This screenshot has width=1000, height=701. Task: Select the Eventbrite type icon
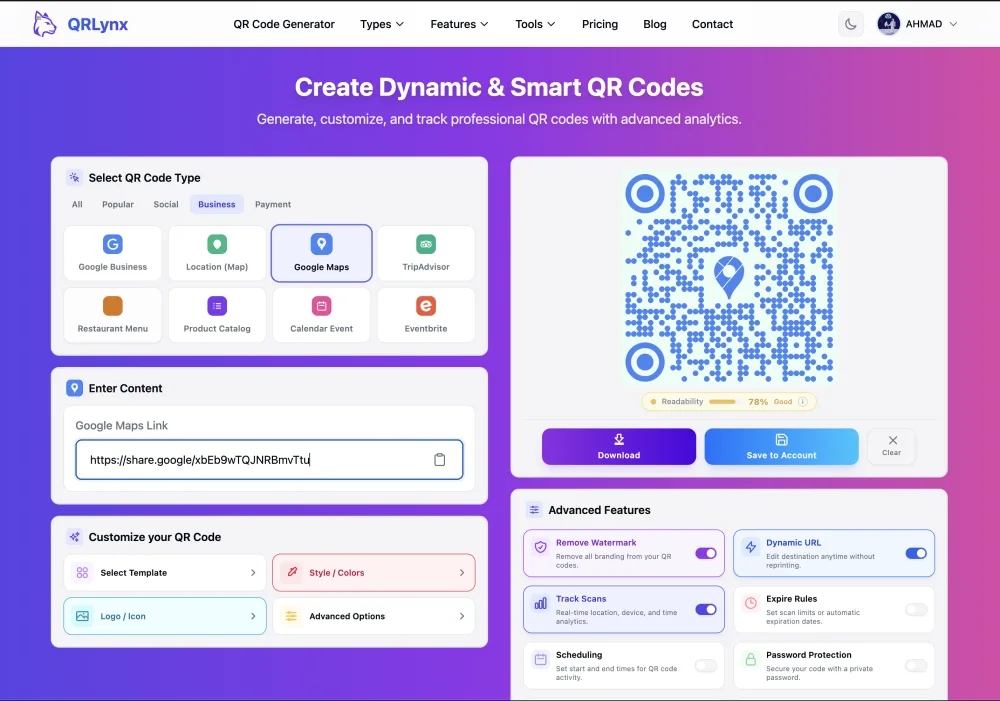pyautogui.click(x=426, y=306)
